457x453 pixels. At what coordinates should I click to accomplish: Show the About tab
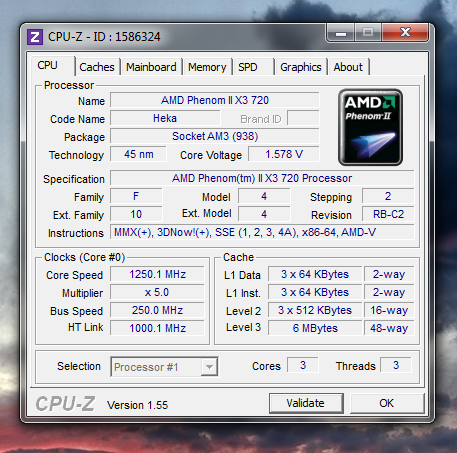pyautogui.click(x=348, y=67)
